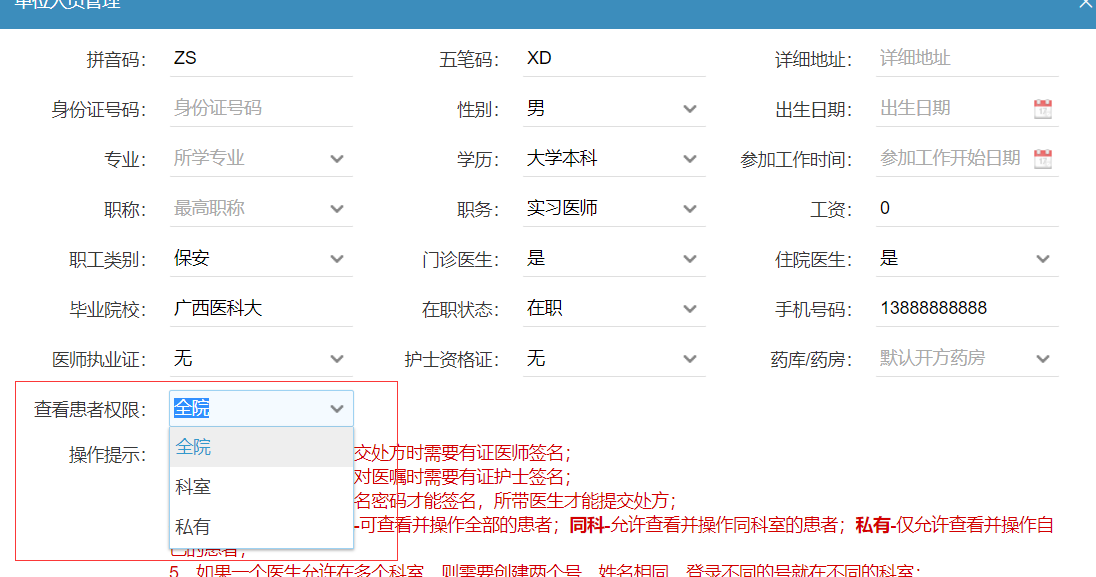Viewport: 1096px width, 577px height.
Task: Open the 职工类别 dropdown showing 保安
Action: coord(337,259)
